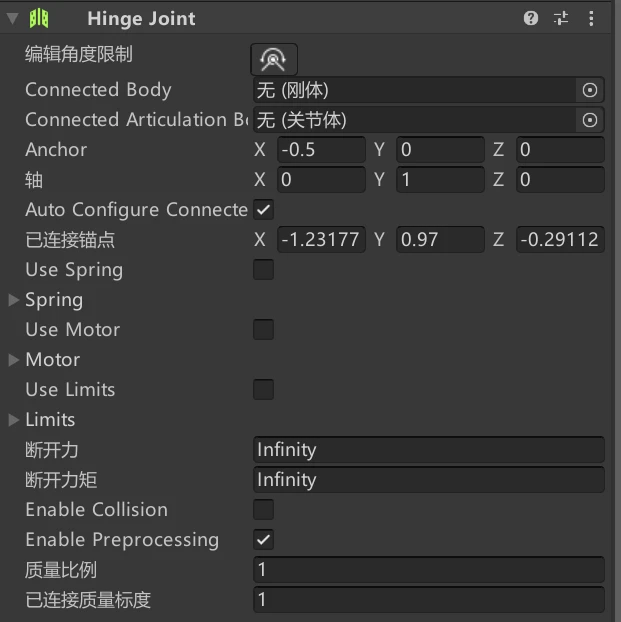Click the Connected Body label
621x622 pixels.
pos(98,90)
